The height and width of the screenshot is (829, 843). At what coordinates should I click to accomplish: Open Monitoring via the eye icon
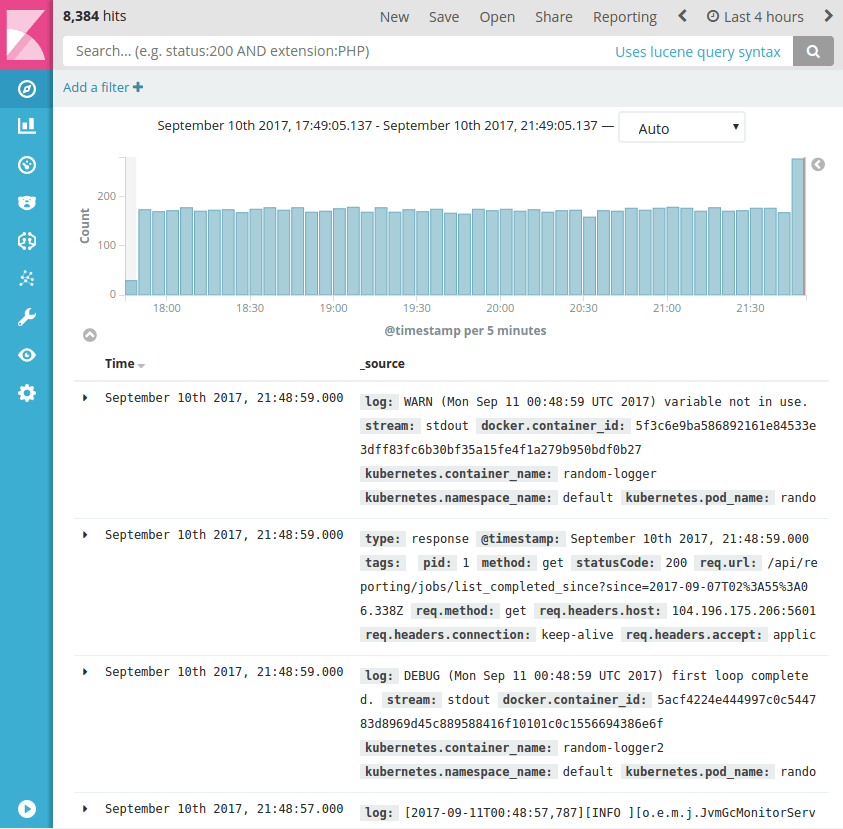[x=27, y=354]
